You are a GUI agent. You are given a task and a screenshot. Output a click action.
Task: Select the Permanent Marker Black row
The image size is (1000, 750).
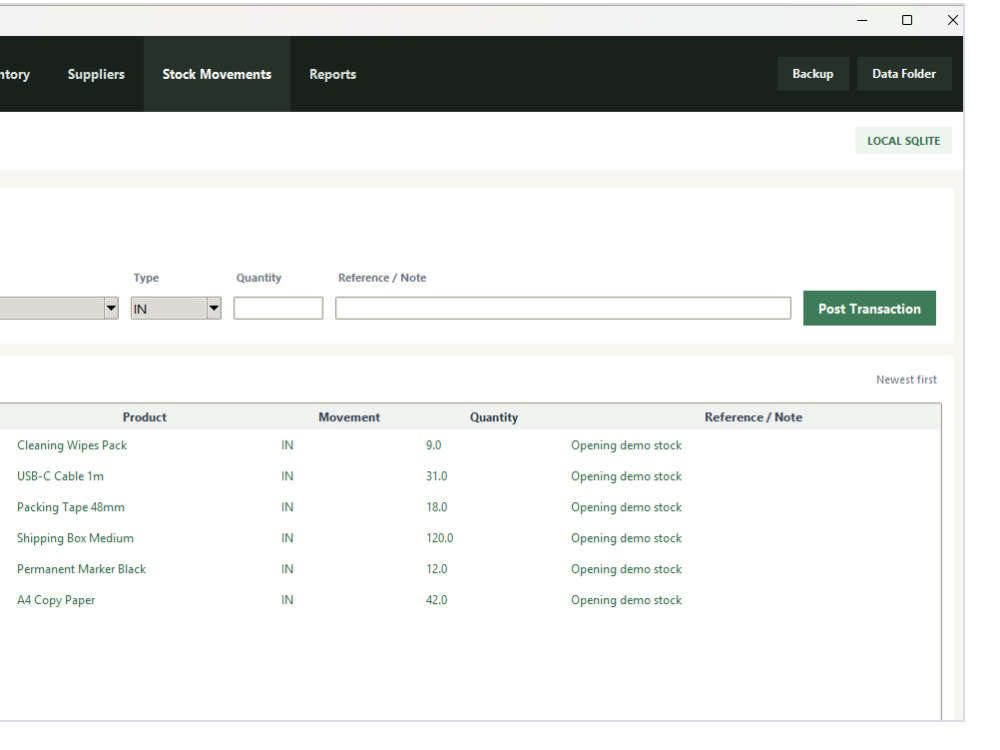[470, 569]
